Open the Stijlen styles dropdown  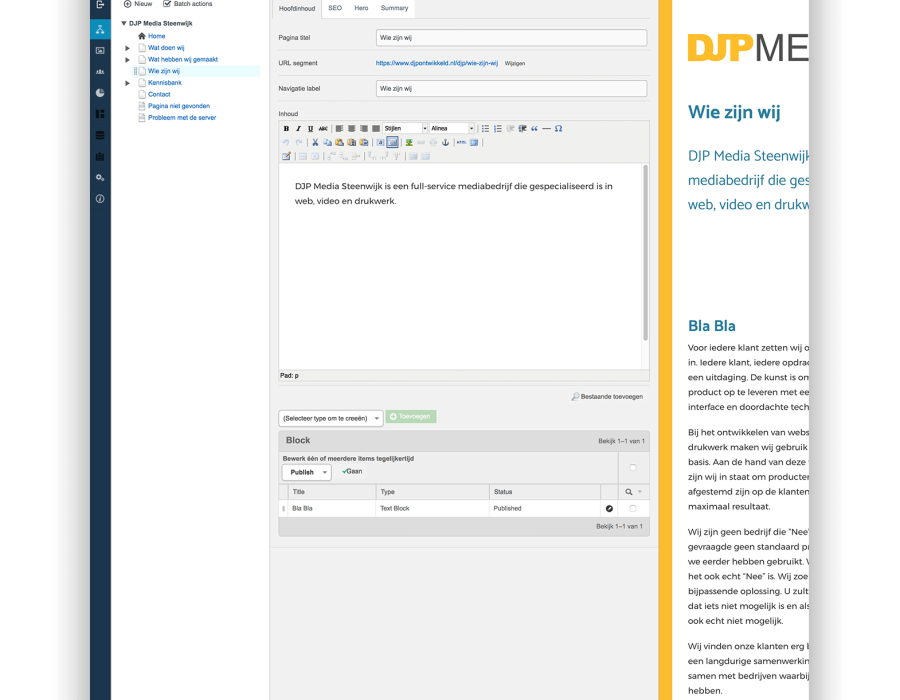405,129
